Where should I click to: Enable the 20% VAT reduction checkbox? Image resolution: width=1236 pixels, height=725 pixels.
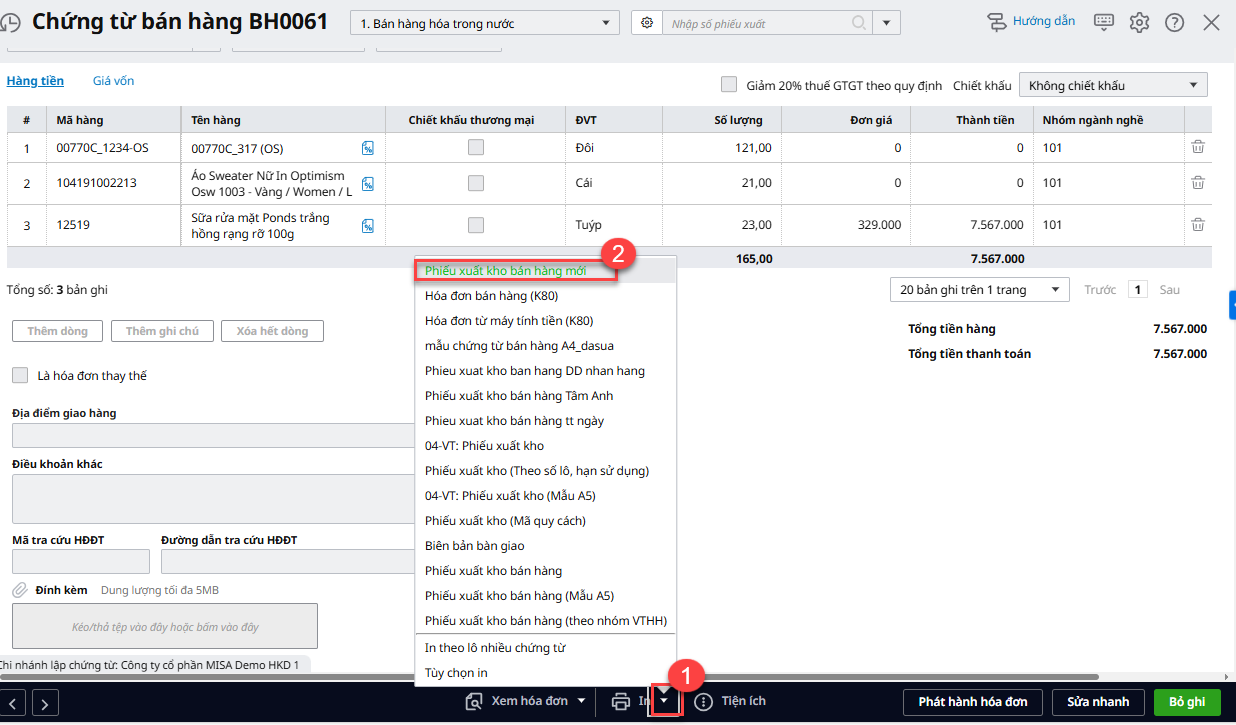[729, 85]
